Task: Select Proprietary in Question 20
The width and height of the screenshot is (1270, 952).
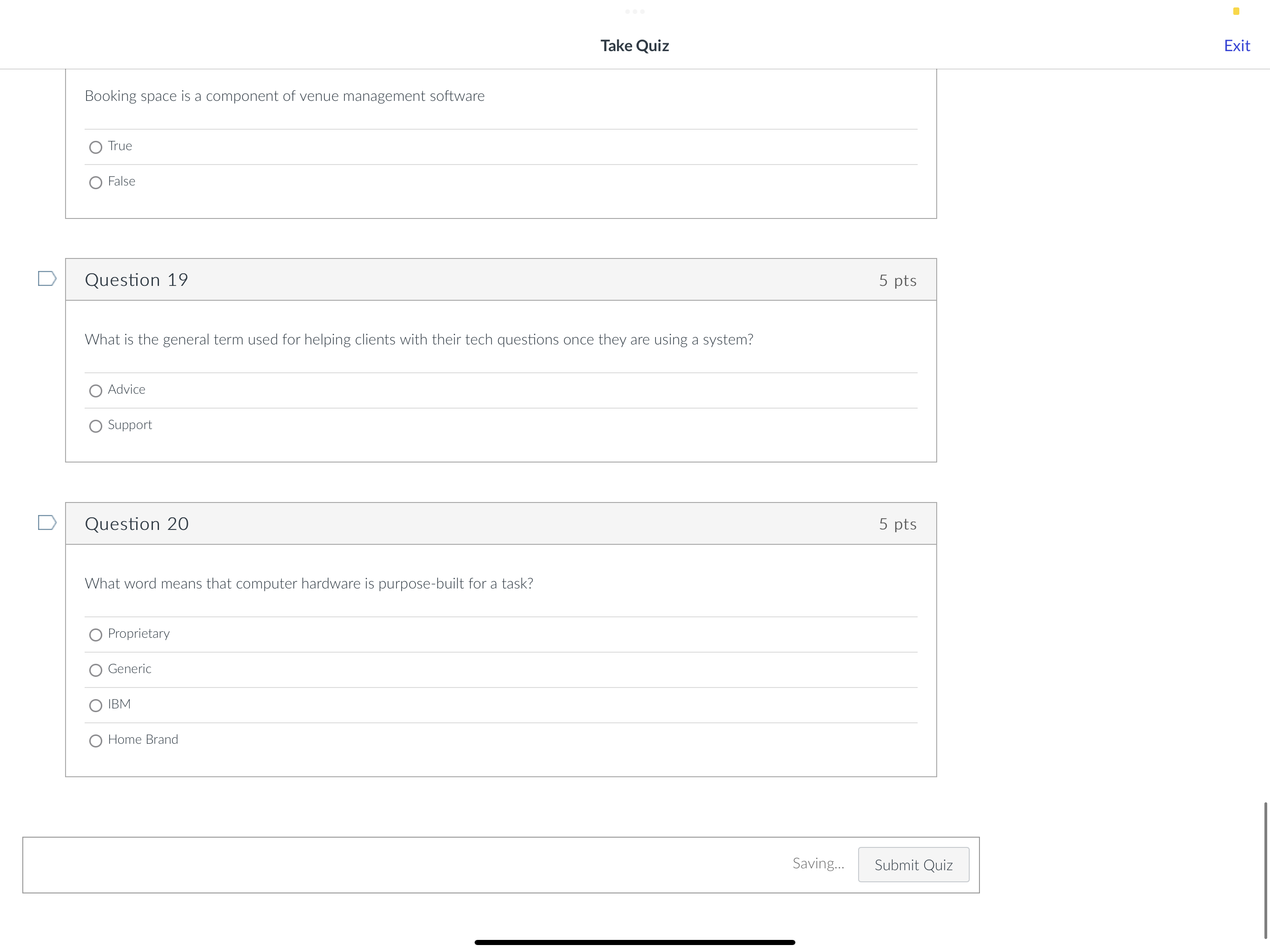Action: coord(95,635)
